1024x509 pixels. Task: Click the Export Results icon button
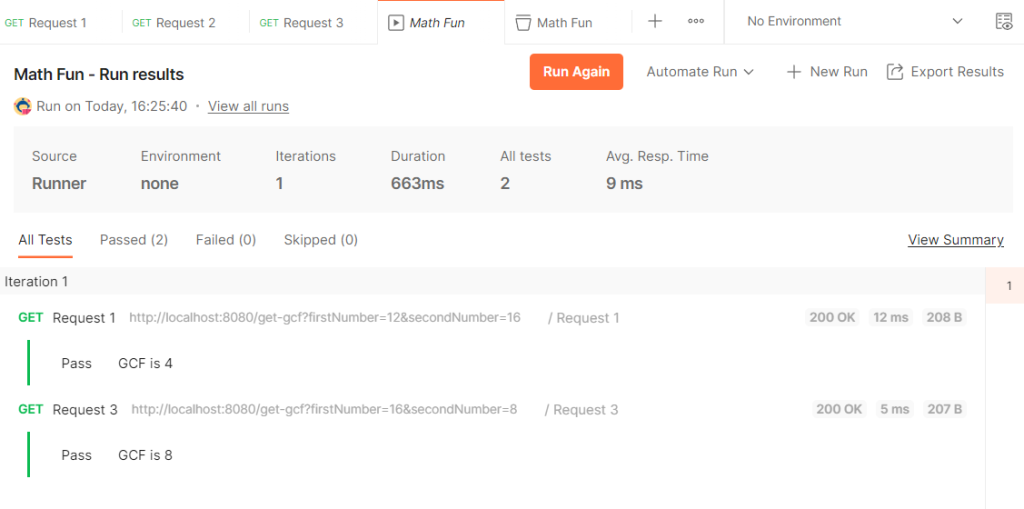(x=895, y=72)
